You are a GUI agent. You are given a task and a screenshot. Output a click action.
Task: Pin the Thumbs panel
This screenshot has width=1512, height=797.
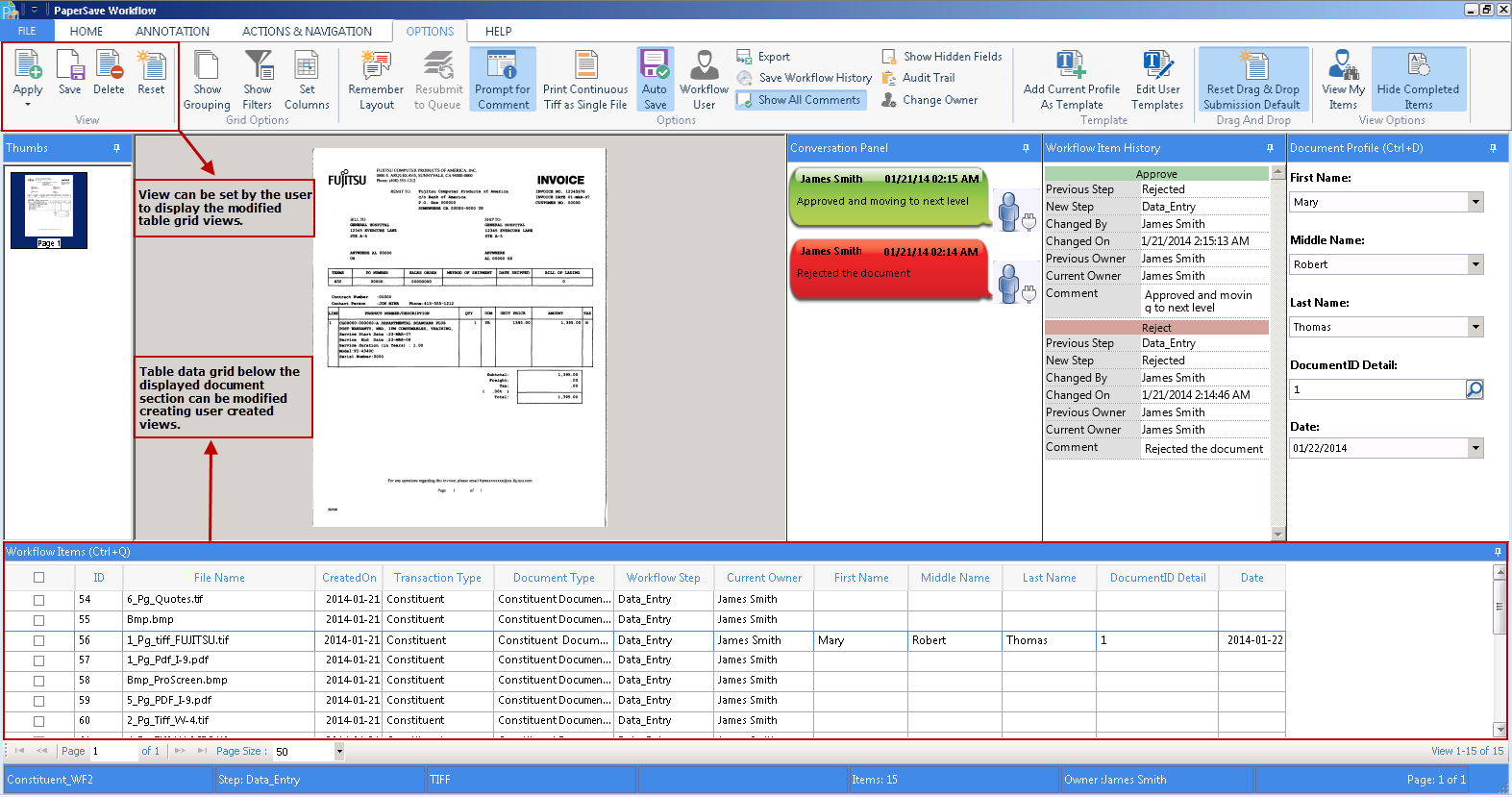click(x=117, y=148)
